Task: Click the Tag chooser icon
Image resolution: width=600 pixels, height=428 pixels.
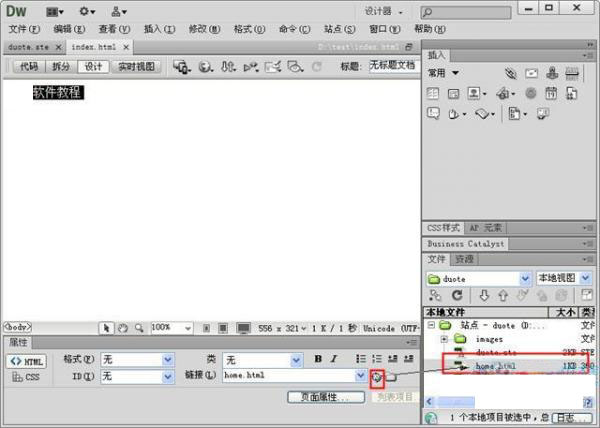Action: coord(543,114)
